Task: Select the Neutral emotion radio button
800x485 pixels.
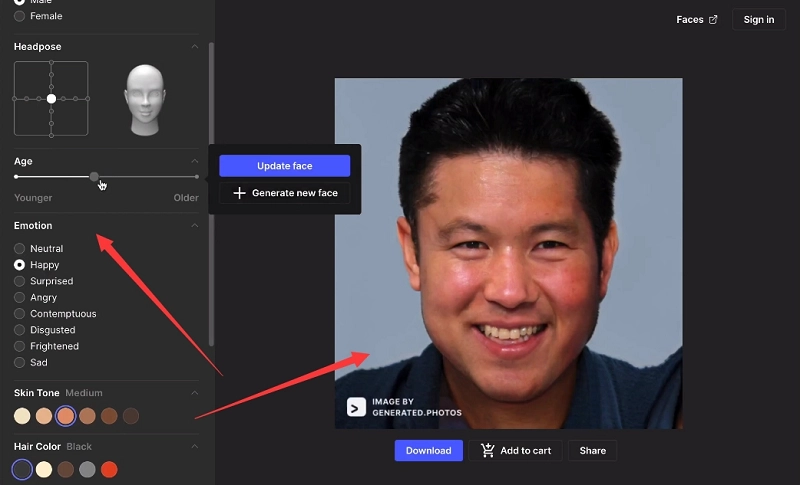Action: point(20,248)
